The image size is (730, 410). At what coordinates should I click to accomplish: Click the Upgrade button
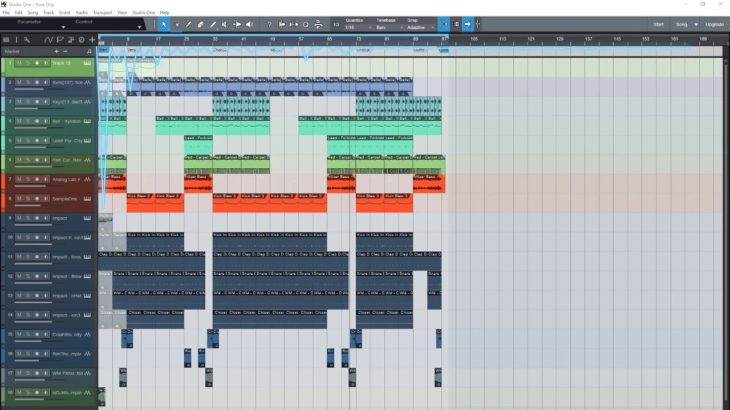click(714, 25)
